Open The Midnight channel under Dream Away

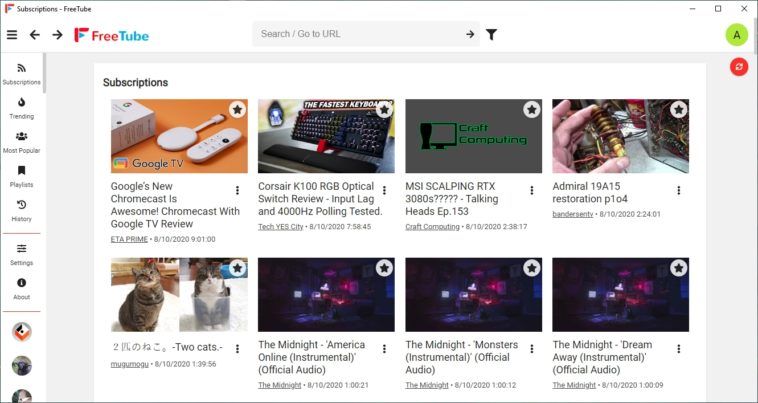coord(574,385)
